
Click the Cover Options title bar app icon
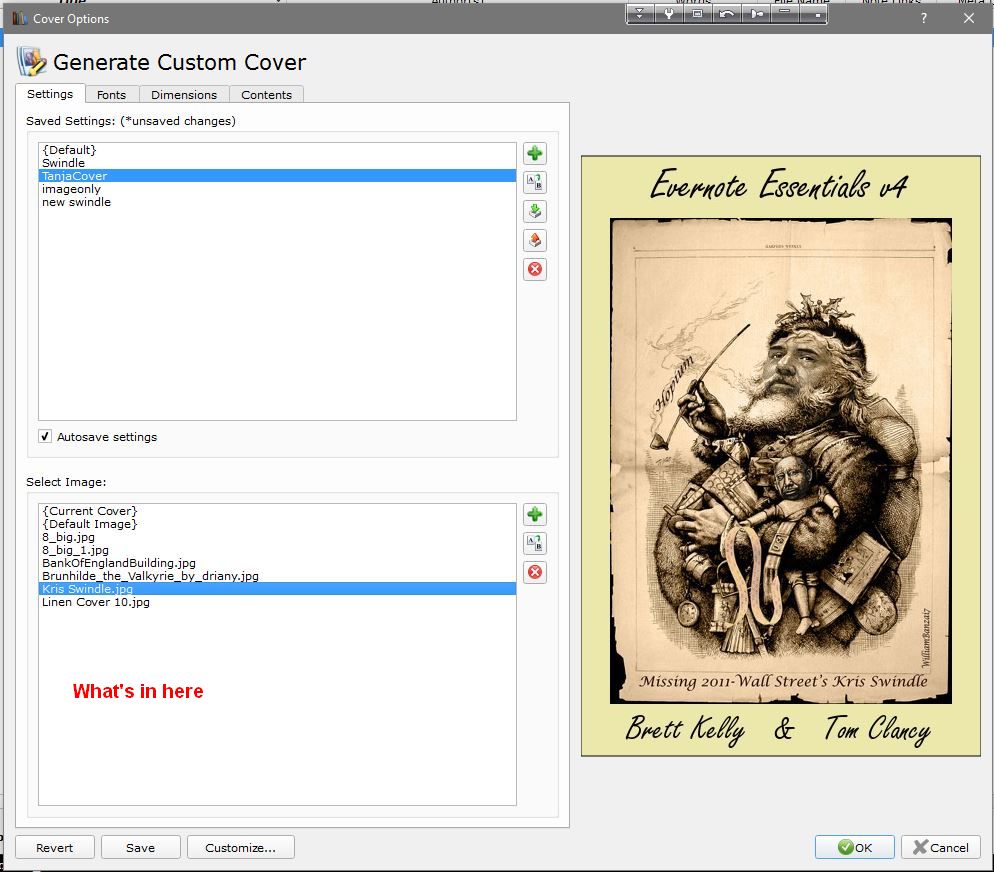(19, 18)
